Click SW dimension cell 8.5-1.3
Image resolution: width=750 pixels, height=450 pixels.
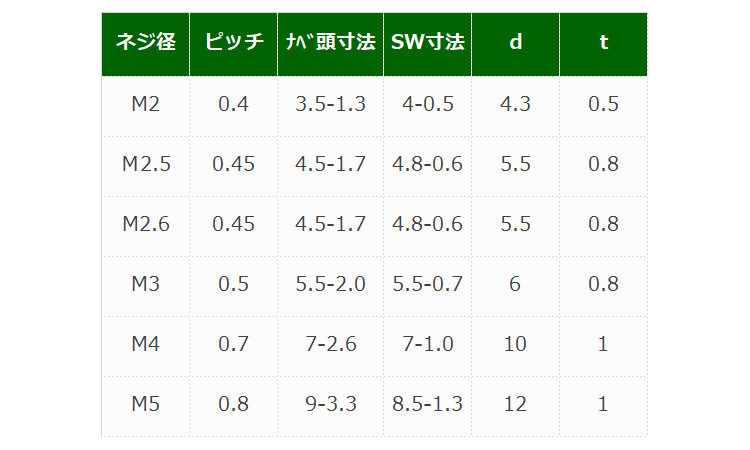pos(427,404)
